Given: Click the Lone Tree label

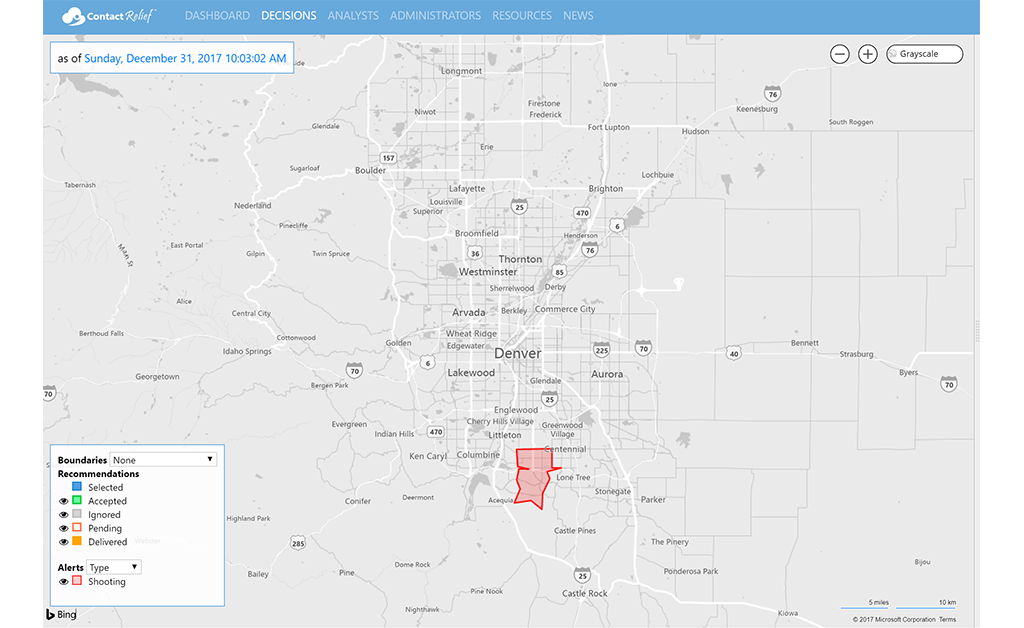Looking at the screenshot, I should (x=573, y=477).
